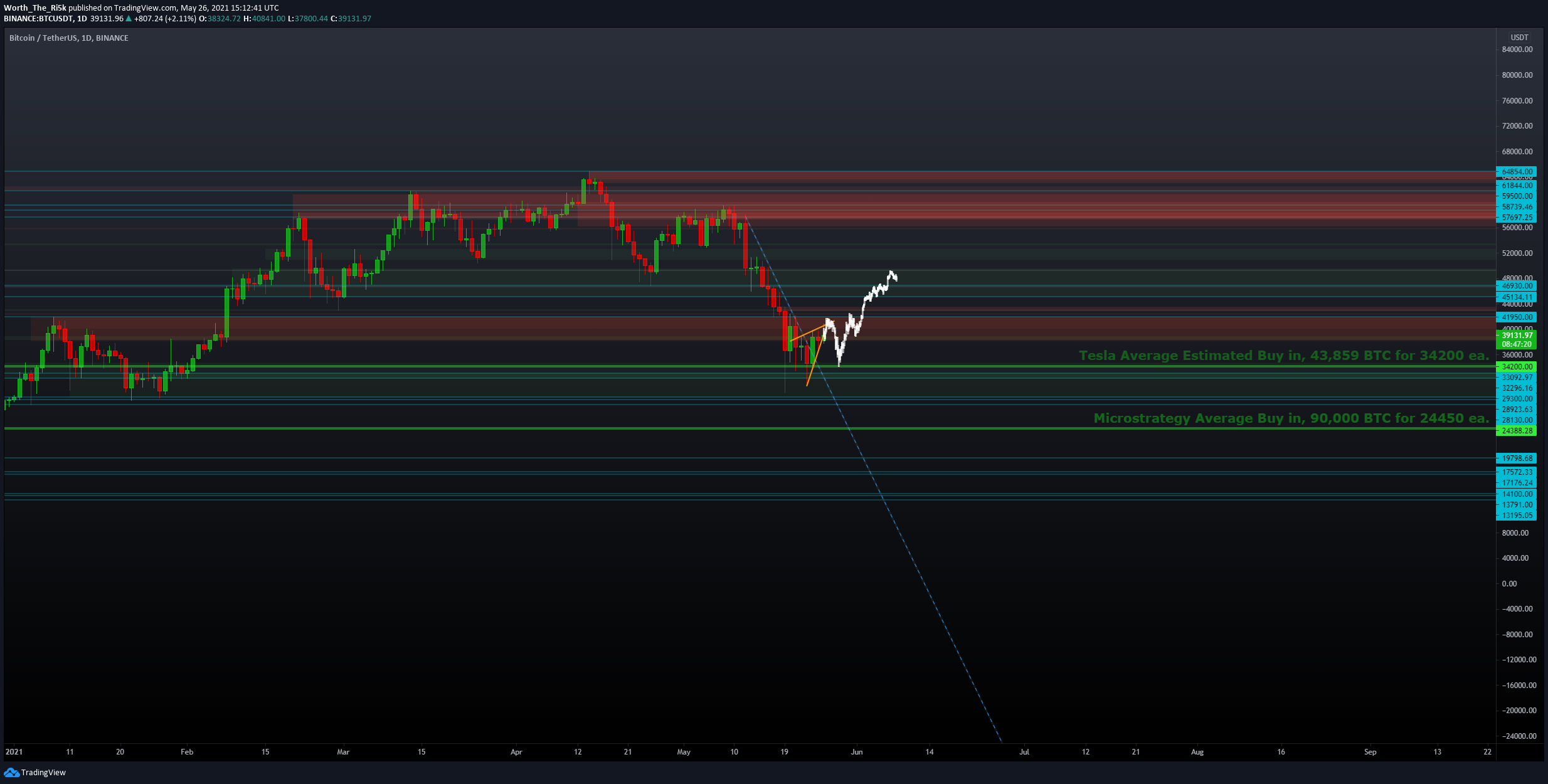Click the -24000.00 axis tick label

click(x=1518, y=736)
